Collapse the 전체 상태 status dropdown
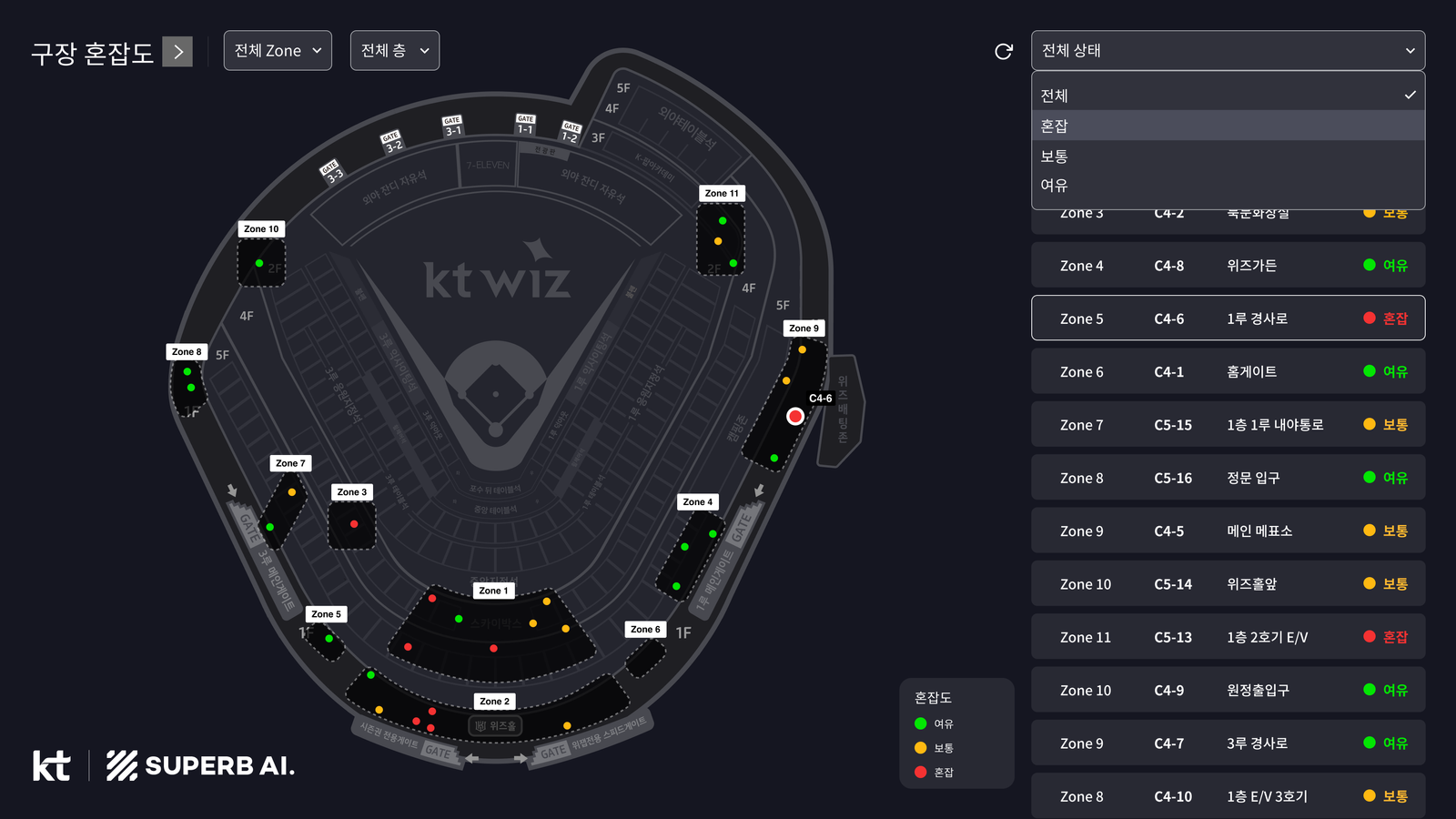Image resolution: width=1456 pixels, height=819 pixels. [x=1228, y=51]
